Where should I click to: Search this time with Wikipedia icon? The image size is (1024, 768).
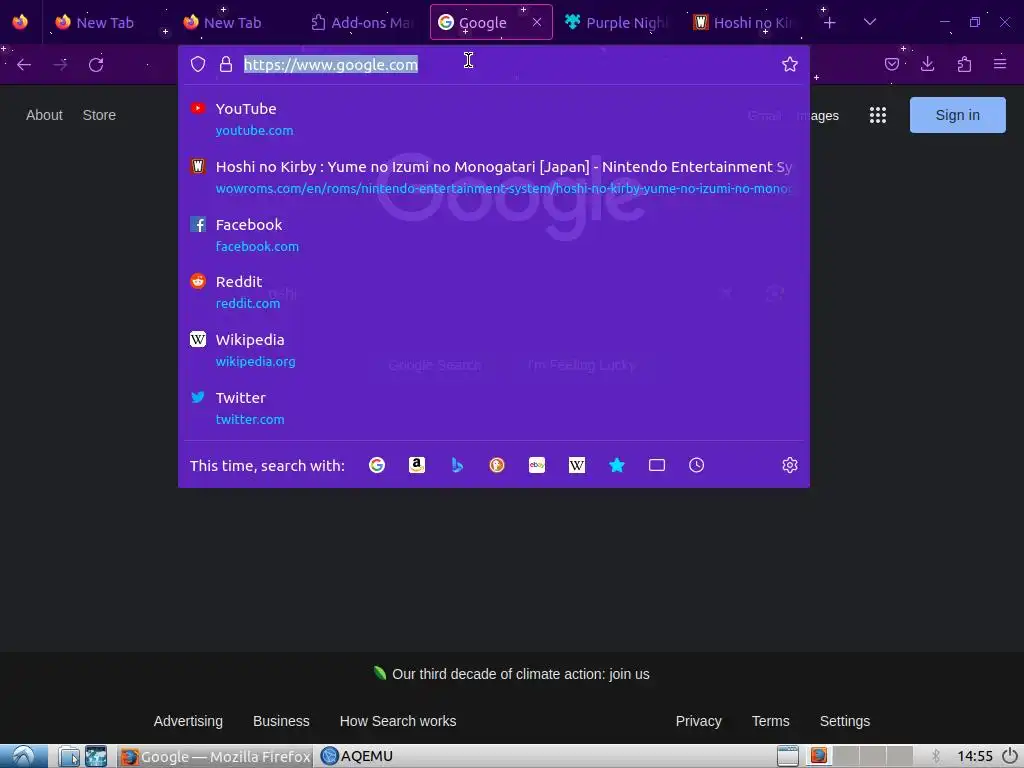(x=577, y=465)
